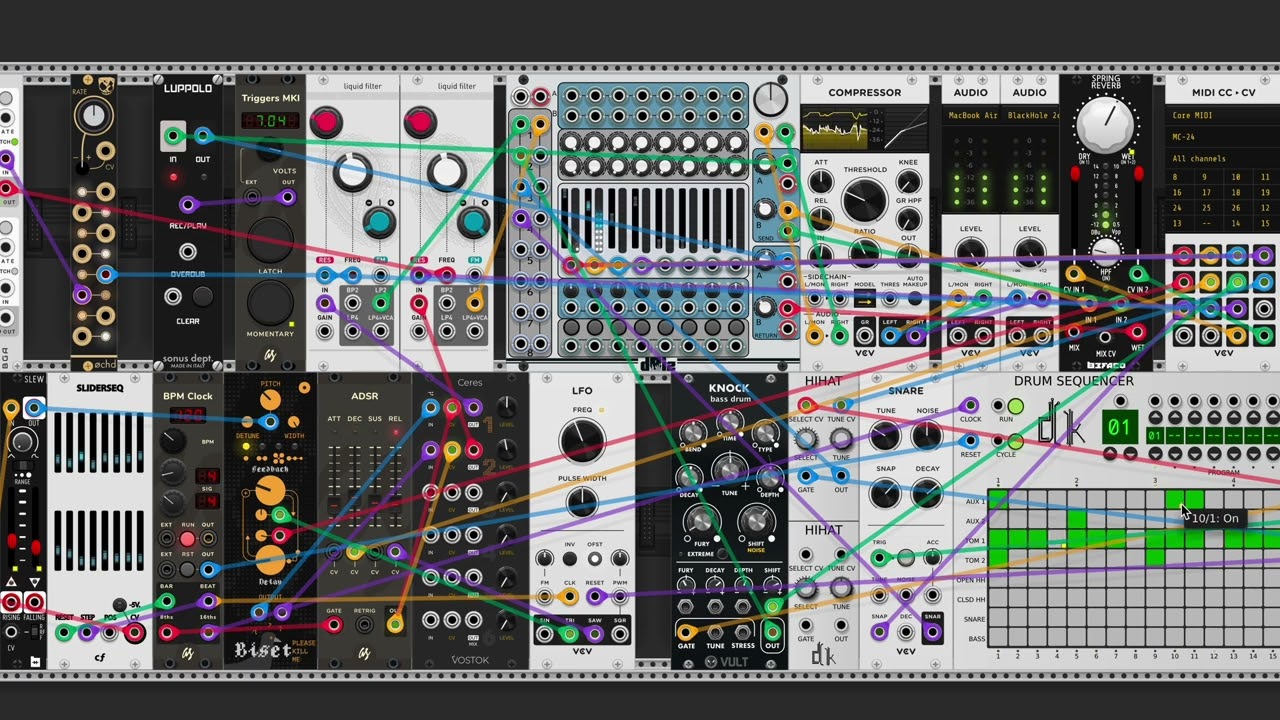1280x720 pixels.
Task: Click the ADSR OUT jack
Action: pyautogui.click(x=395, y=626)
